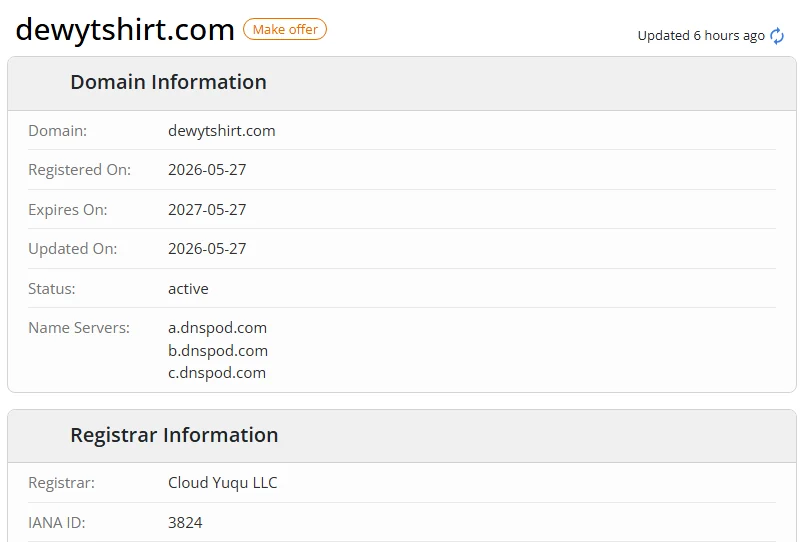Click the Expires On date 2027-05-27

tap(207, 210)
